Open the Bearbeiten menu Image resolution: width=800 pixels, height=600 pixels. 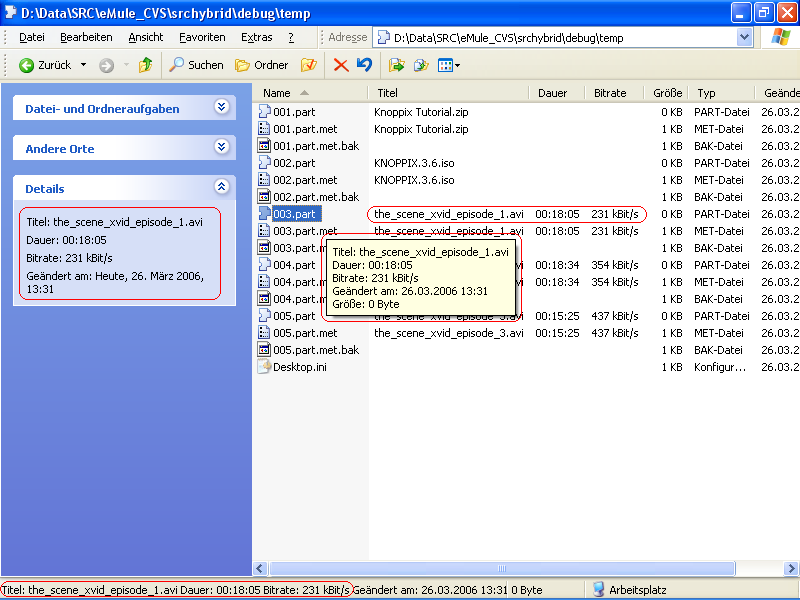point(86,37)
